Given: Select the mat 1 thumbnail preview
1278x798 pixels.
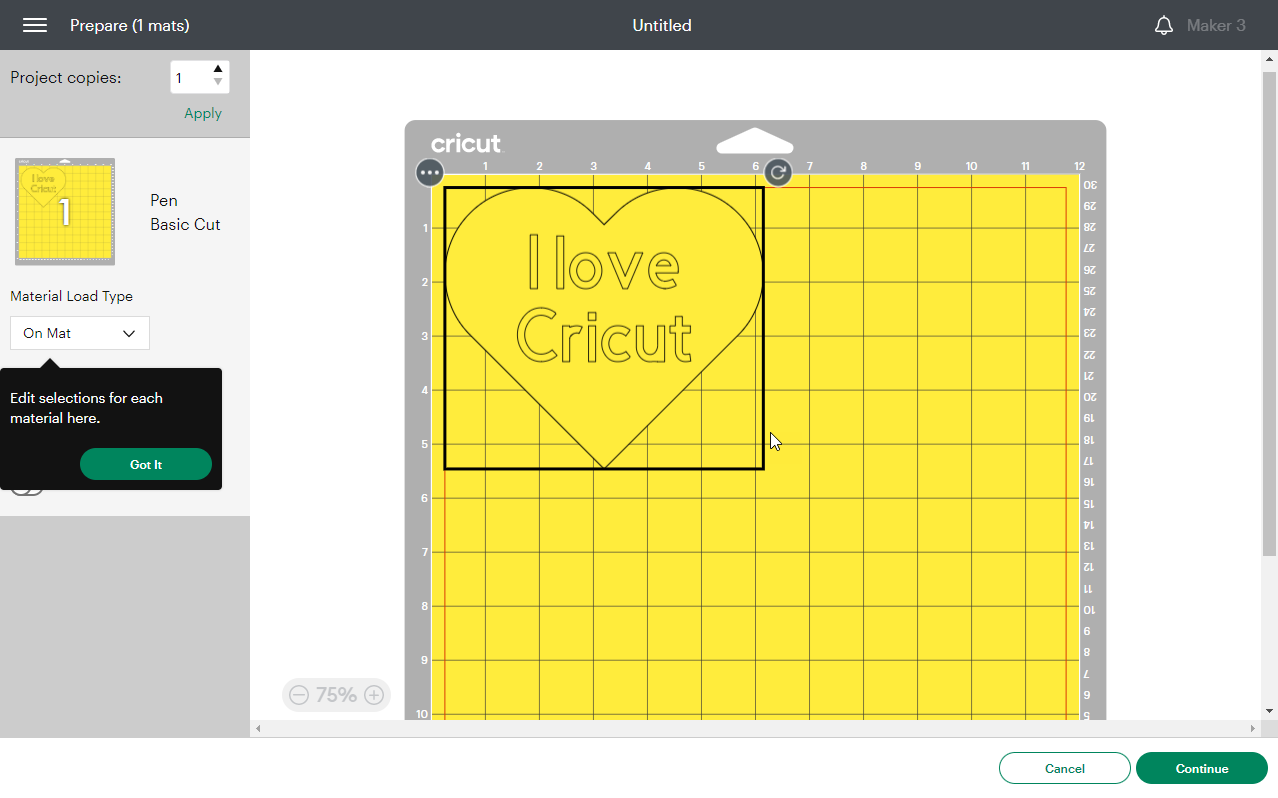Looking at the screenshot, I should click(x=64, y=211).
